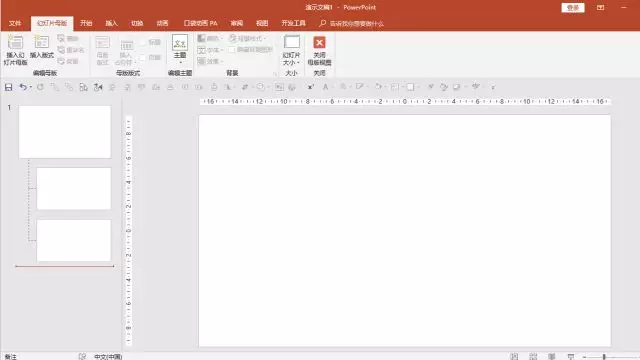This screenshot has height=360, width=640.
Task: Click the Undo arrow in quick access toolbar
Action: coord(23,87)
